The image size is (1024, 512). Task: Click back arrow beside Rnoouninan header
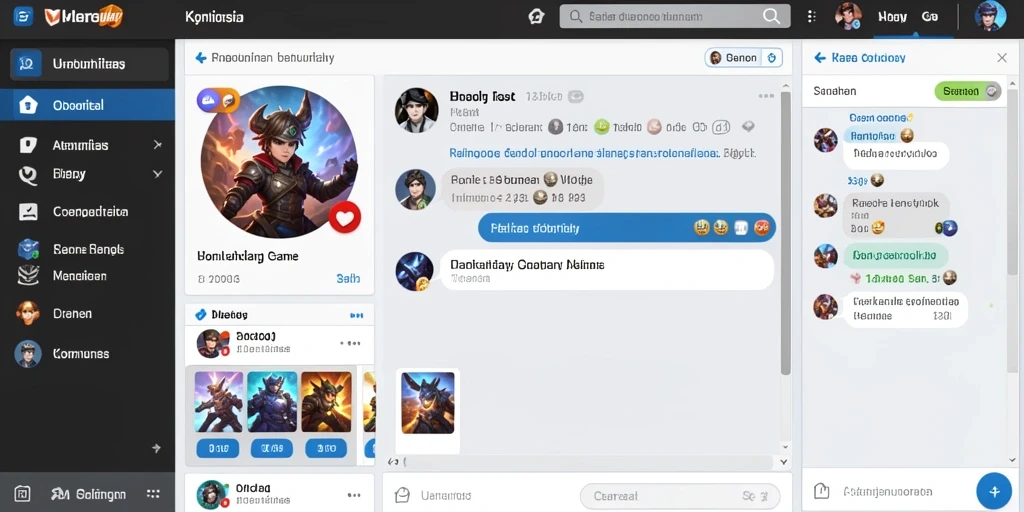[x=200, y=58]
